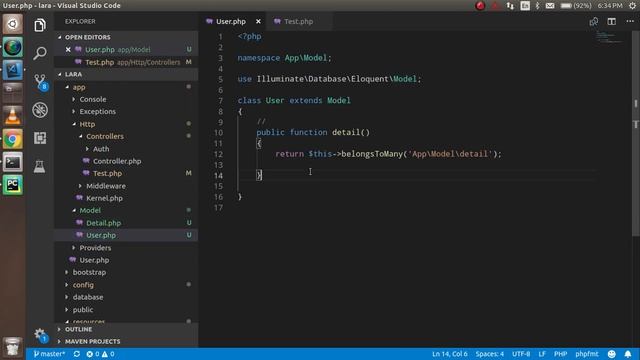
Task: Close User.php in Open Editors list
Action: (68, 49)
